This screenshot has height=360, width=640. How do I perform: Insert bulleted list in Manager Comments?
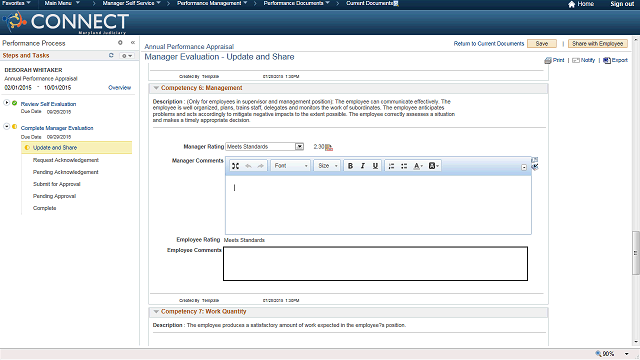(404, 166)
